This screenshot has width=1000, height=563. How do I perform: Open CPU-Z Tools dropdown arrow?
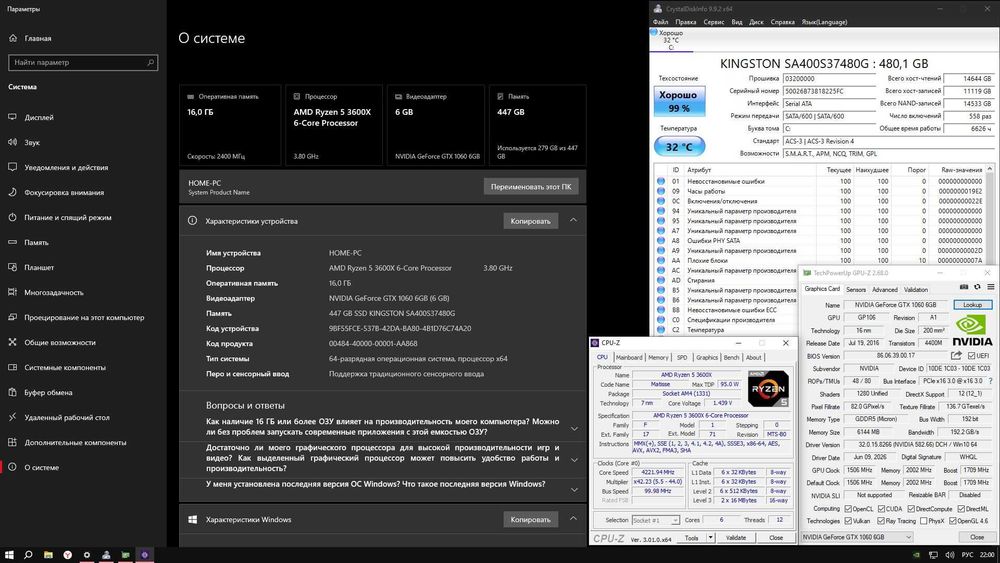(710, 537)
